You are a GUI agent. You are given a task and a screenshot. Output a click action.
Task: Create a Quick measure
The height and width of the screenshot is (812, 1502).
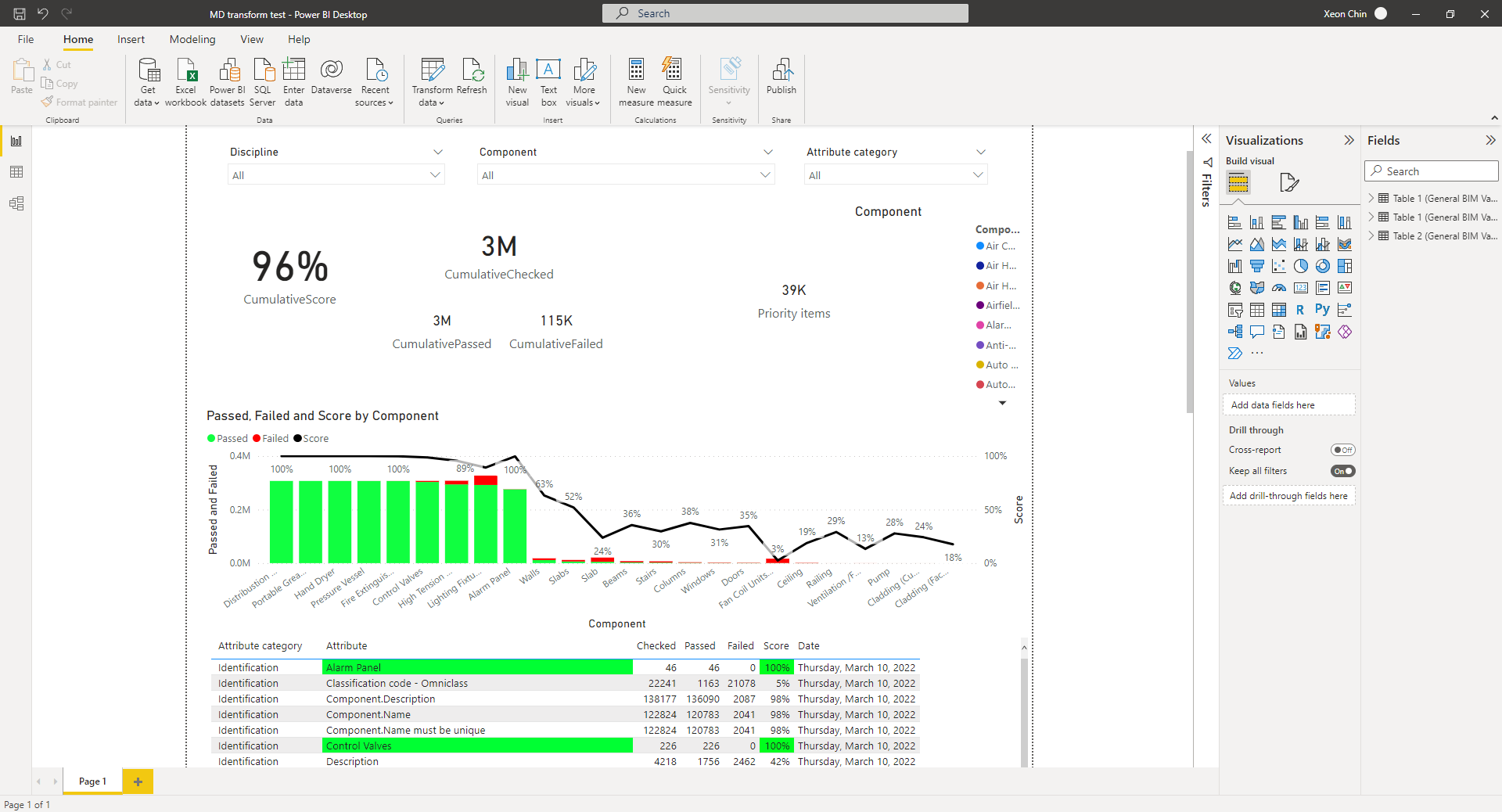[674, 81]
